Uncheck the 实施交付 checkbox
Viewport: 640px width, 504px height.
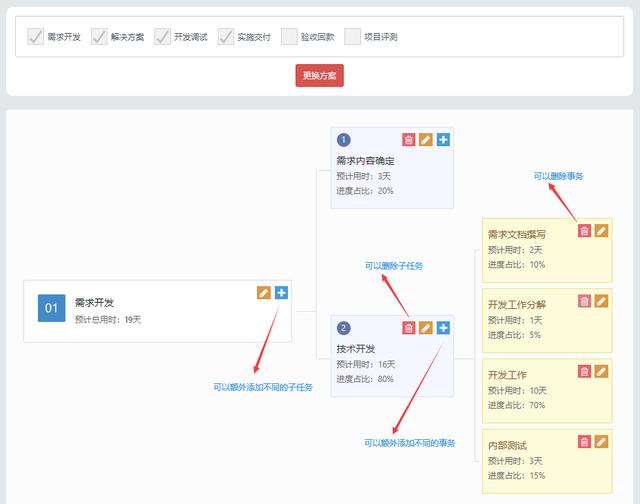click(226, 37)
